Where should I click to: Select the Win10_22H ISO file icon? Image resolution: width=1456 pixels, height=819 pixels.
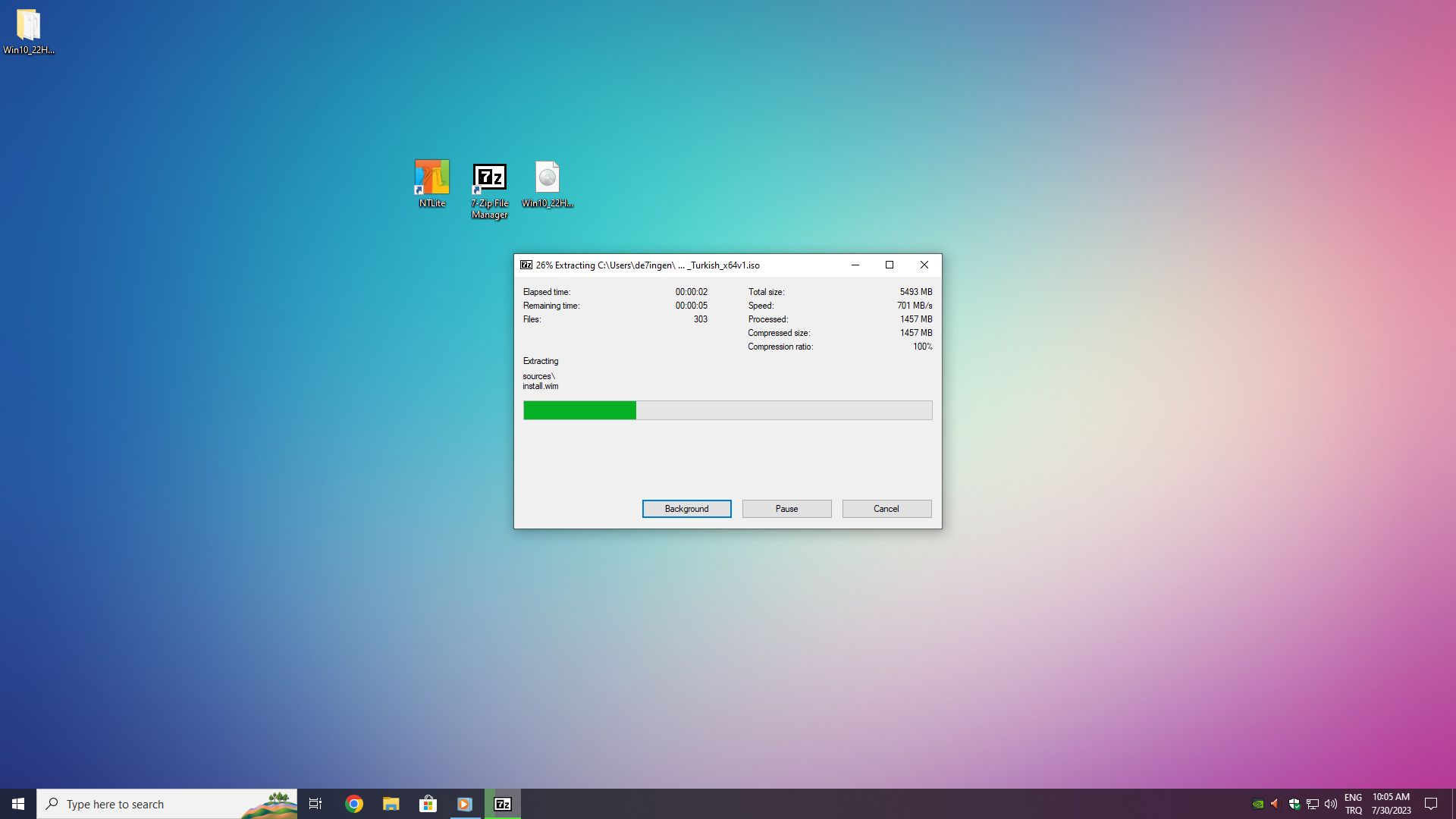[547, 183]
